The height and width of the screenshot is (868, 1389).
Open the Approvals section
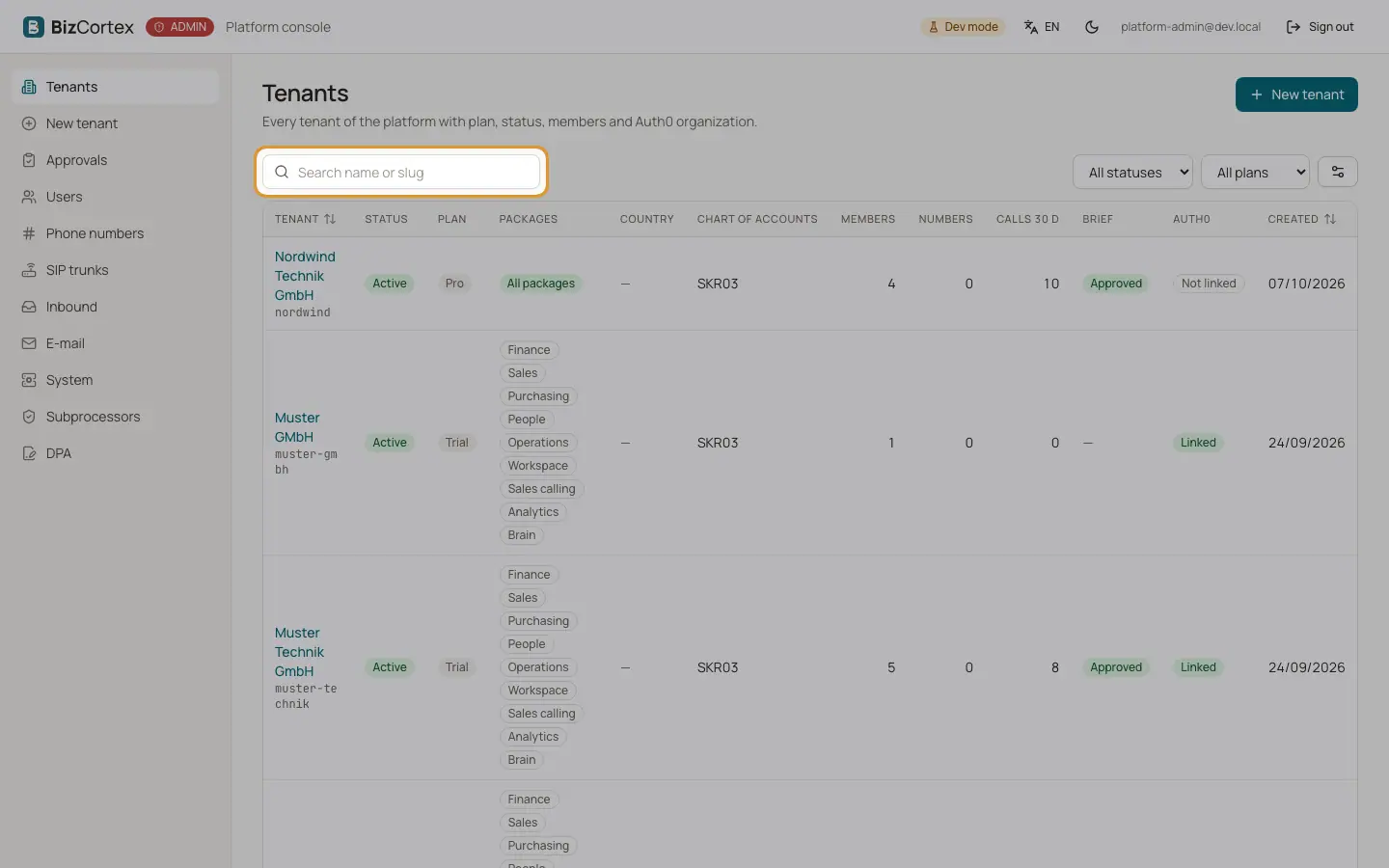(x=116, y=160)
